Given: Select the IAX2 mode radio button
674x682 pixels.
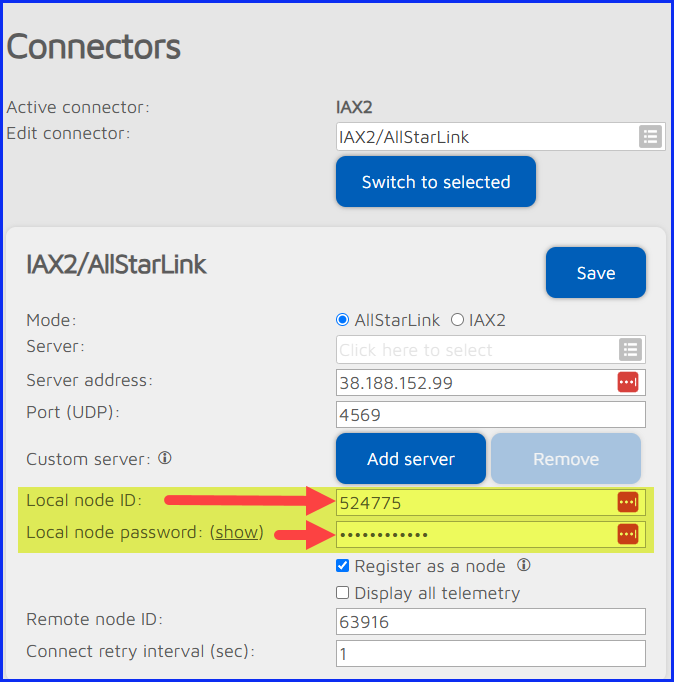Looking at the screenshot, I should click(458, 320).
